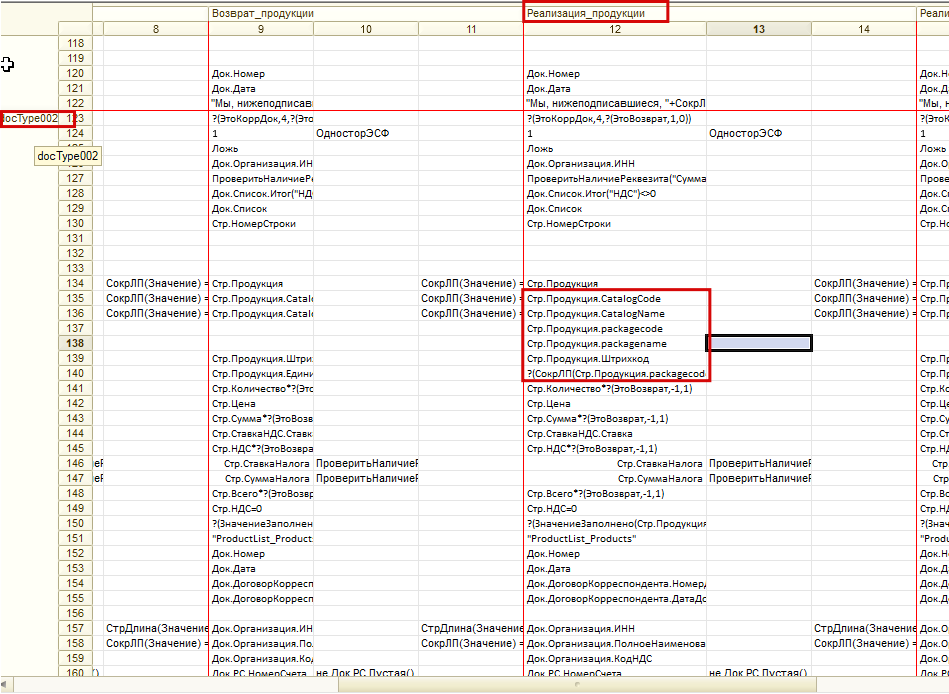Click the horizontal scrollbar left arrow
The image size is (949, 694).
click(x=5, y=685)
